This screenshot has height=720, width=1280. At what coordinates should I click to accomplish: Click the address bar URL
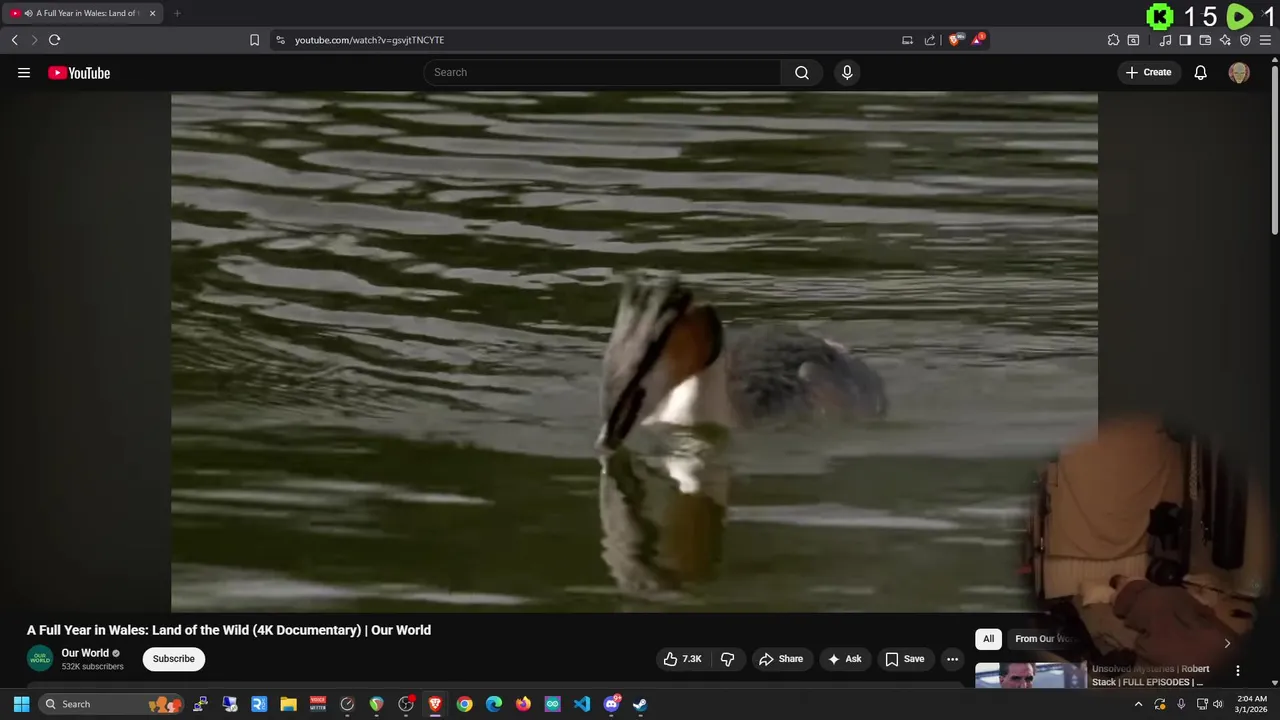point(369,40)
